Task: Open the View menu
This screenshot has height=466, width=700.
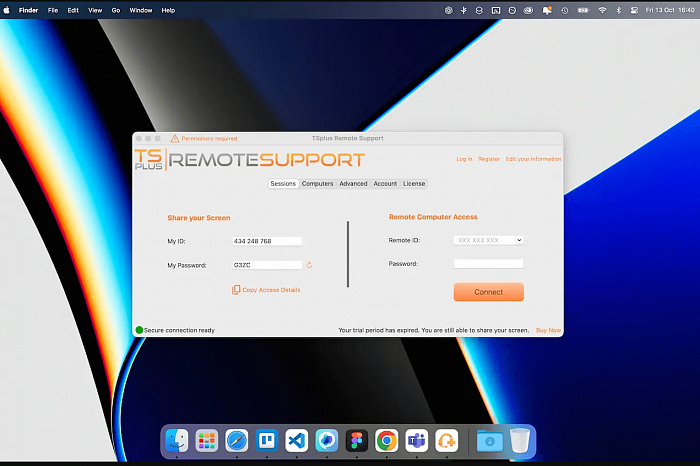Action: point(95,10)
